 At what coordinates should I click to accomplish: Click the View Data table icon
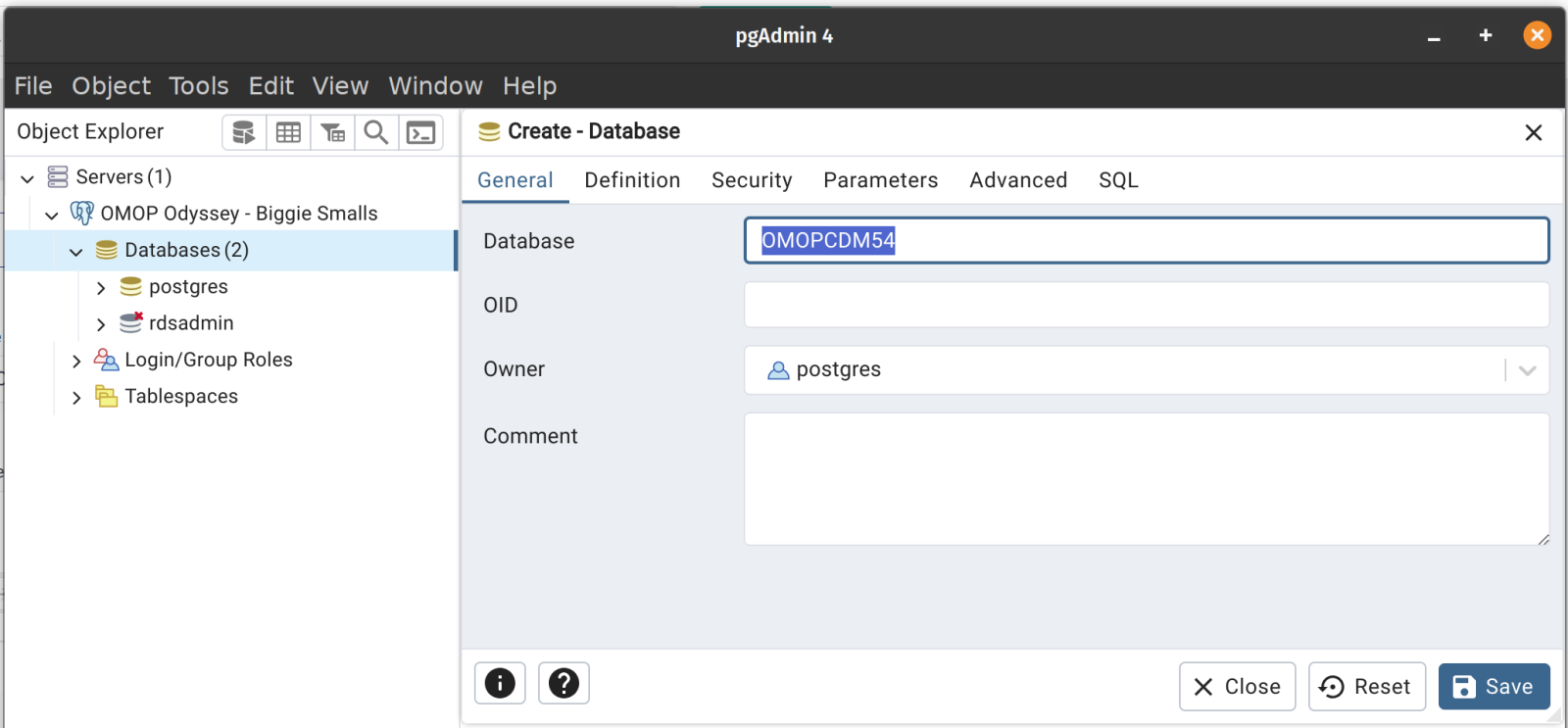pos(288,132)
